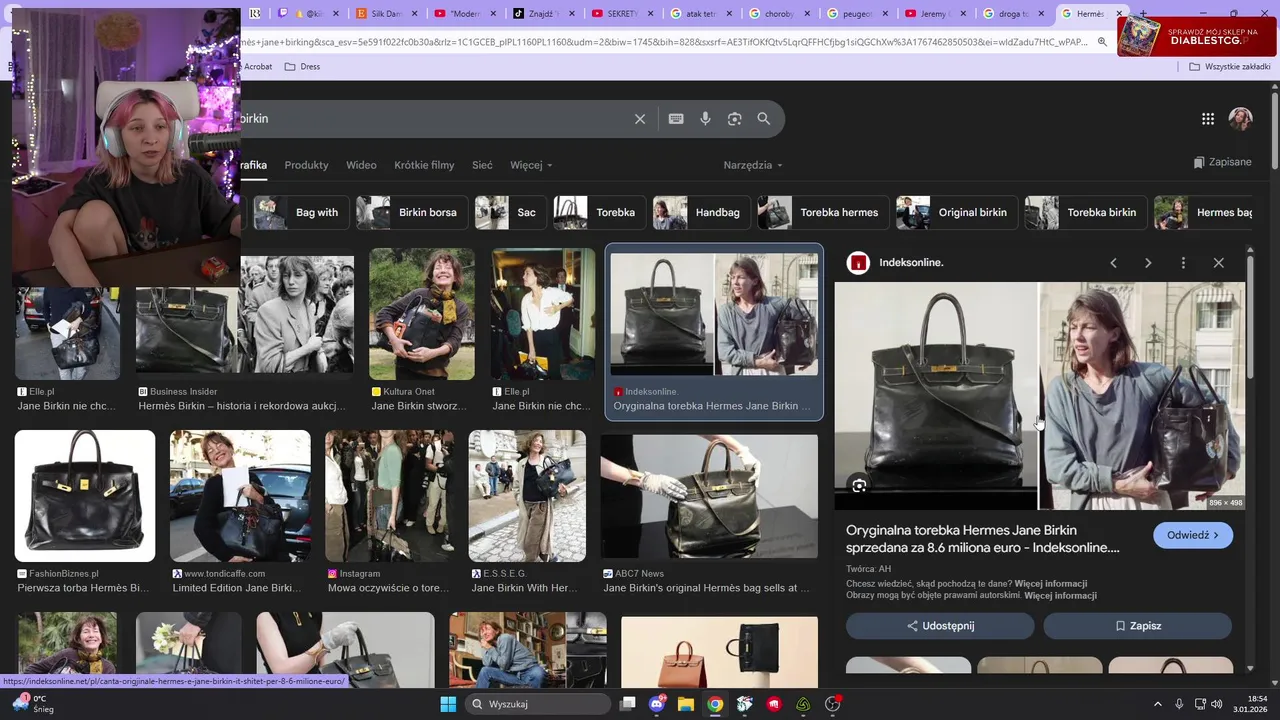Open the on-screen keyboard icon in search bar
This screenshot has height=720, width=1280.
(x=676, y=119)
